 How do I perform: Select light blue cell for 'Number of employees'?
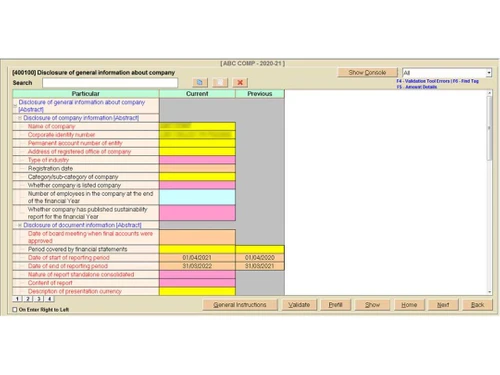pos(197,197)
